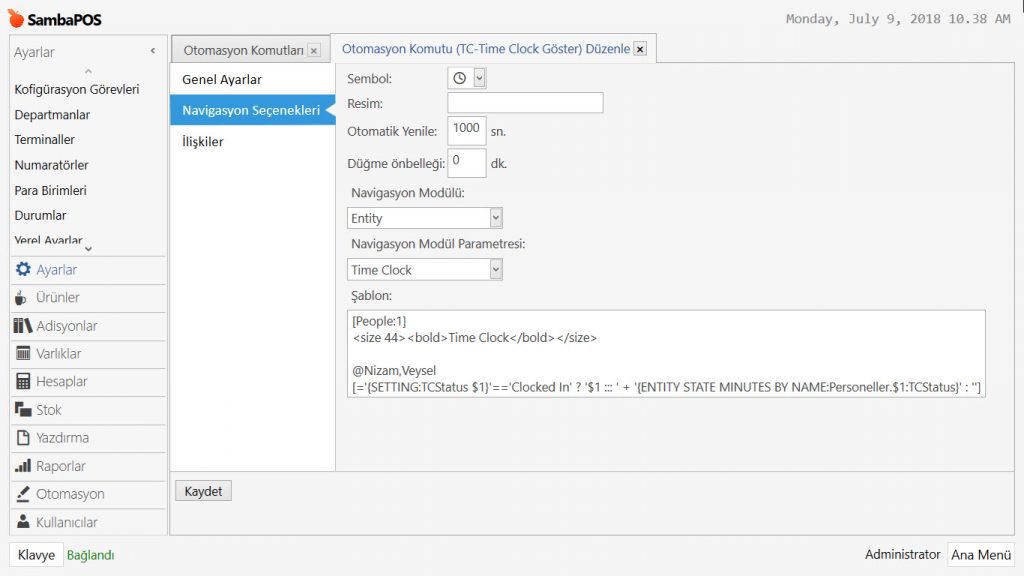This screenshot has height=576, width=1024.
Task: Click the Kullanıcılar person icon
Action: pyautogui.click(x=24, y=522)
